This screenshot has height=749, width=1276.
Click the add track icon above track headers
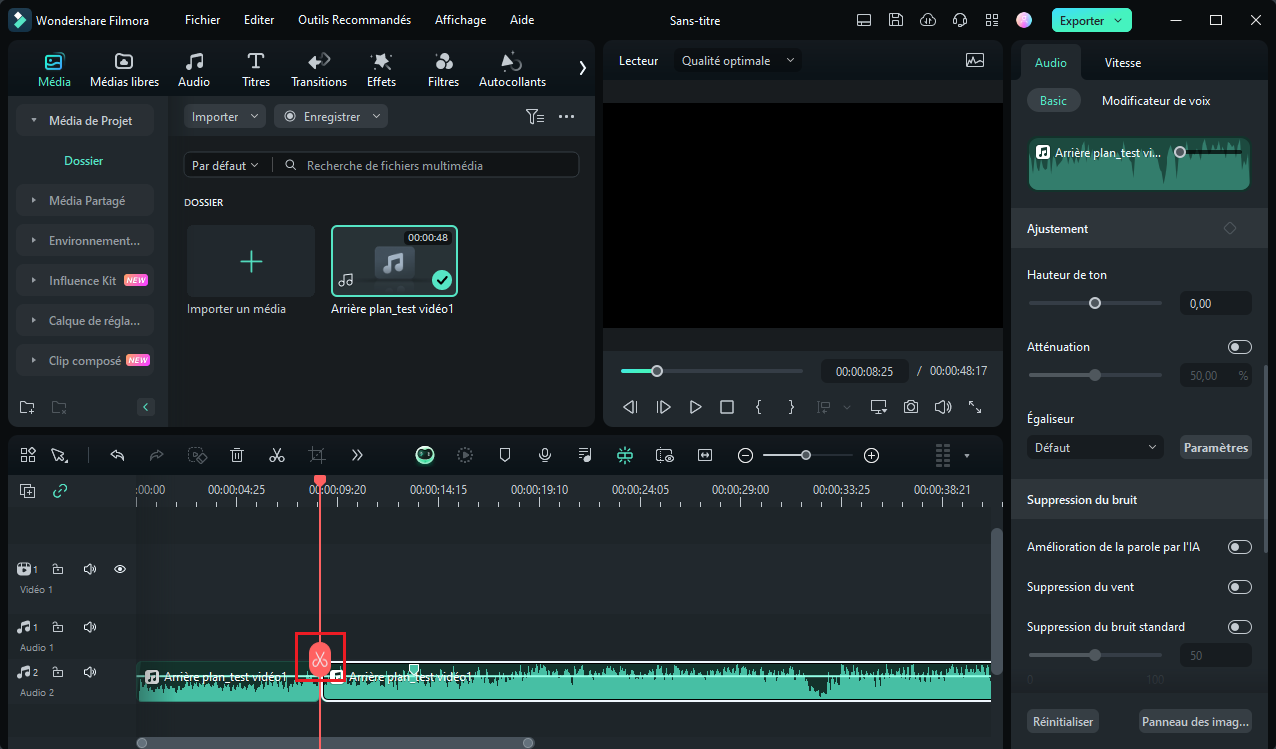(x=28, y=491)
